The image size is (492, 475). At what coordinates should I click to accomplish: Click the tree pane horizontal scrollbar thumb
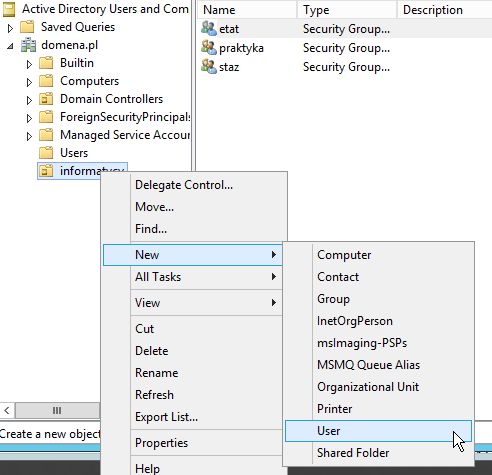tap(57, 410)
